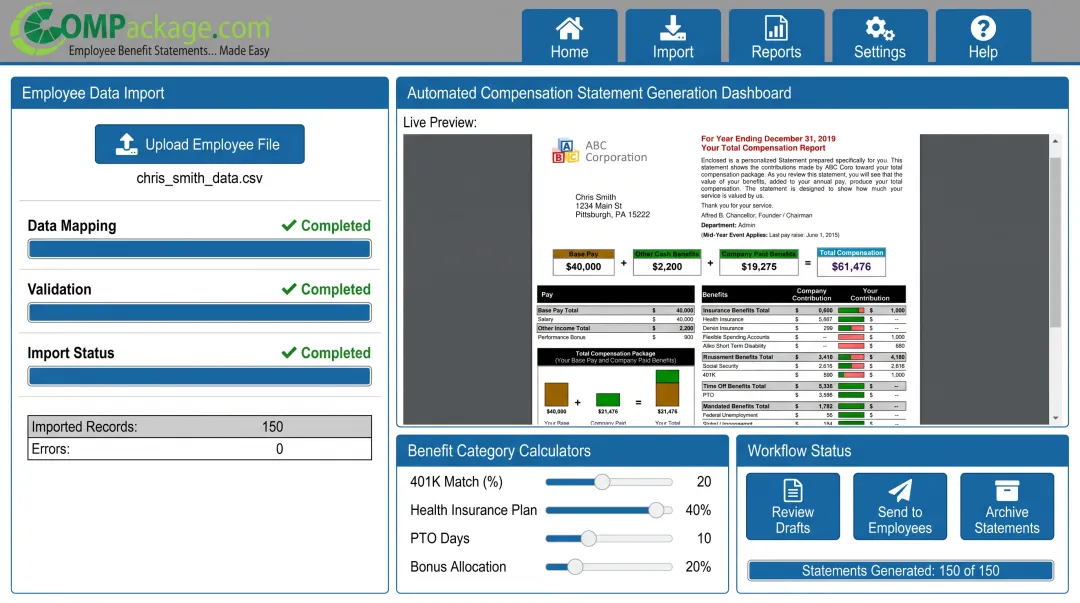Open the Home tab label
This screenshot has width=1080, height=603.
tap(569, 52)
